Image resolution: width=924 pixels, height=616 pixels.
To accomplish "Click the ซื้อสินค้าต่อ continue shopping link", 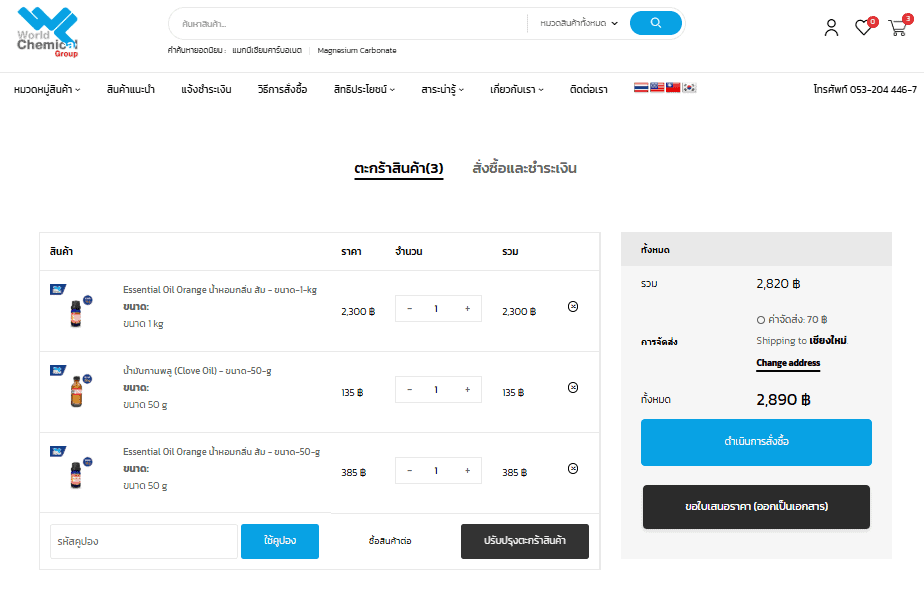I will point(390,541).
